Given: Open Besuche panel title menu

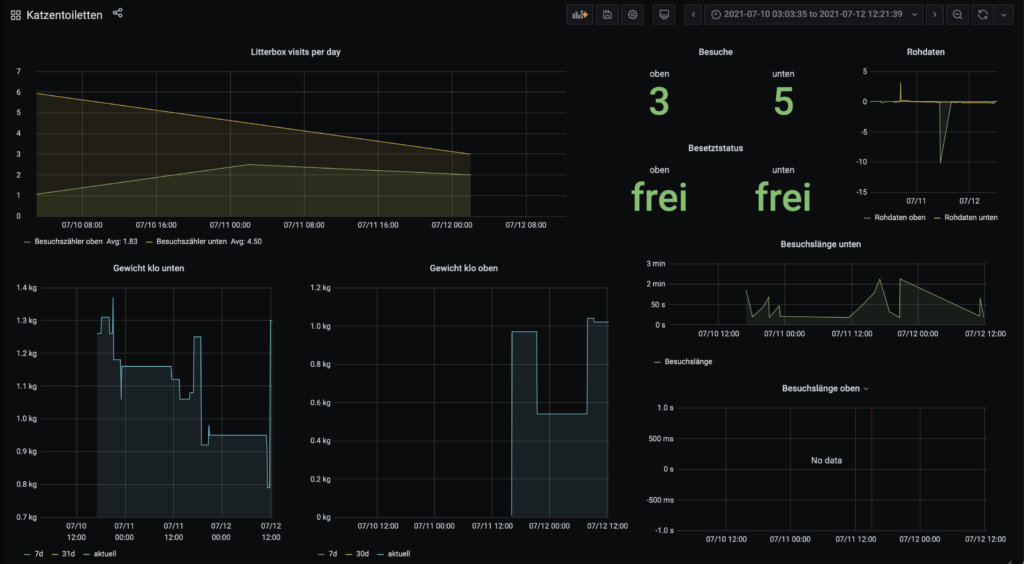Looking at the screenshot, I should [715, 52].
